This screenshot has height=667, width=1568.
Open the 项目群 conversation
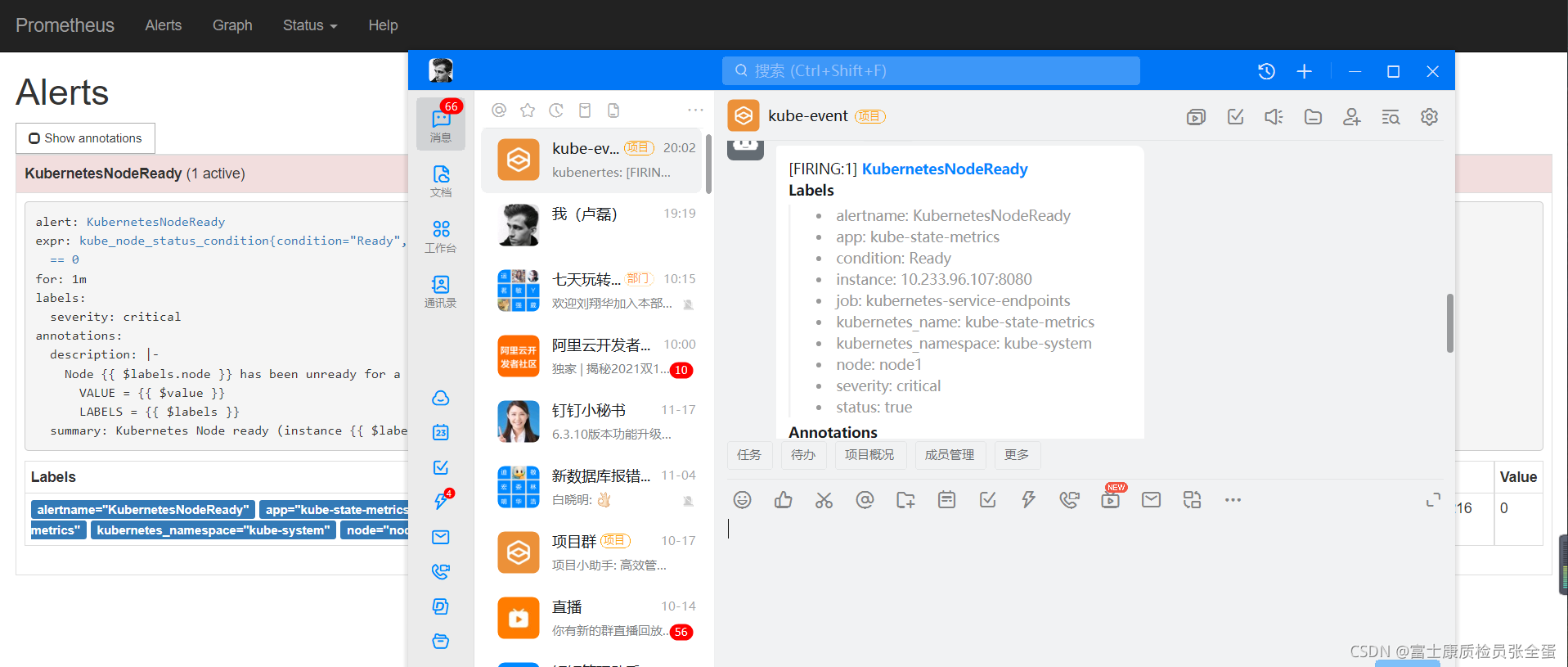point(592,552)
